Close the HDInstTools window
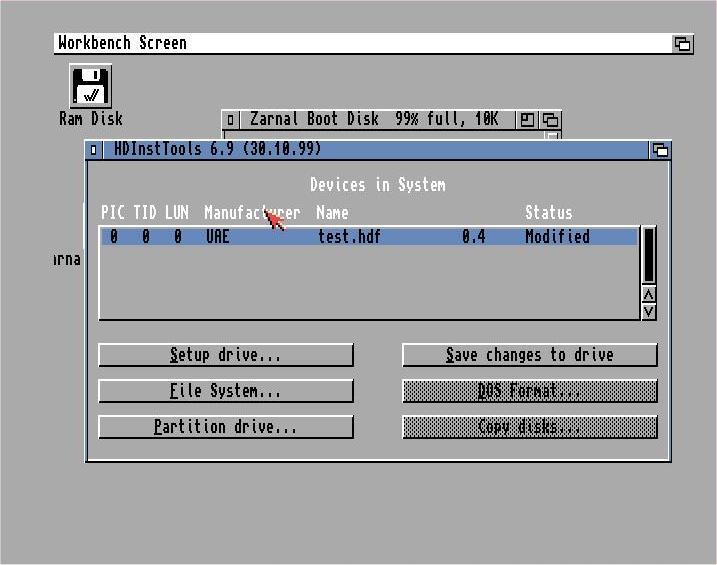This screenshot has height=565, width=717. 94,150
